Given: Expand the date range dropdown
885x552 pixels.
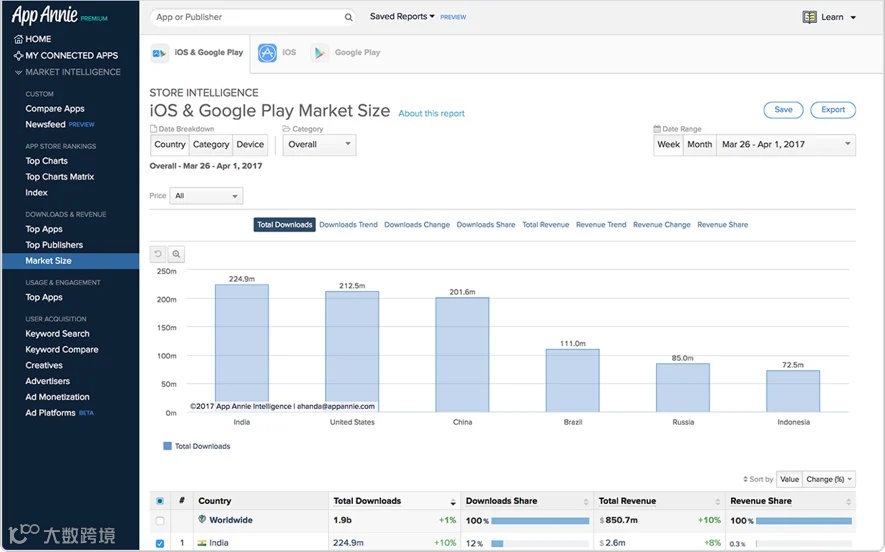Looking at the screenshot, I should pos(785,145).
